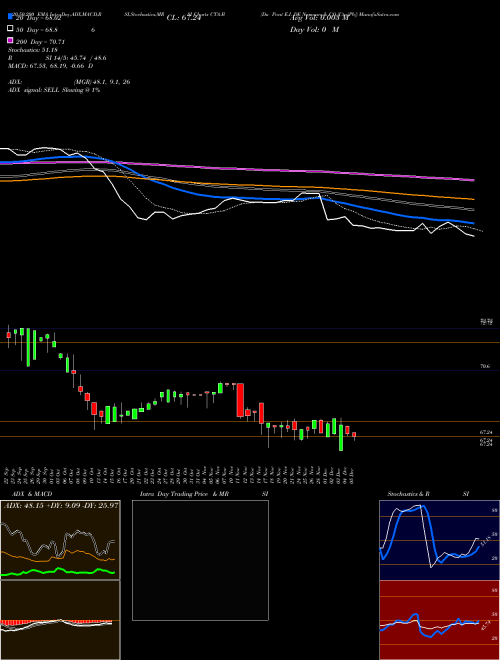The image size is (500, 660).
Task: Click the 67.24 price axis label
Action: (x=486, y=432)
